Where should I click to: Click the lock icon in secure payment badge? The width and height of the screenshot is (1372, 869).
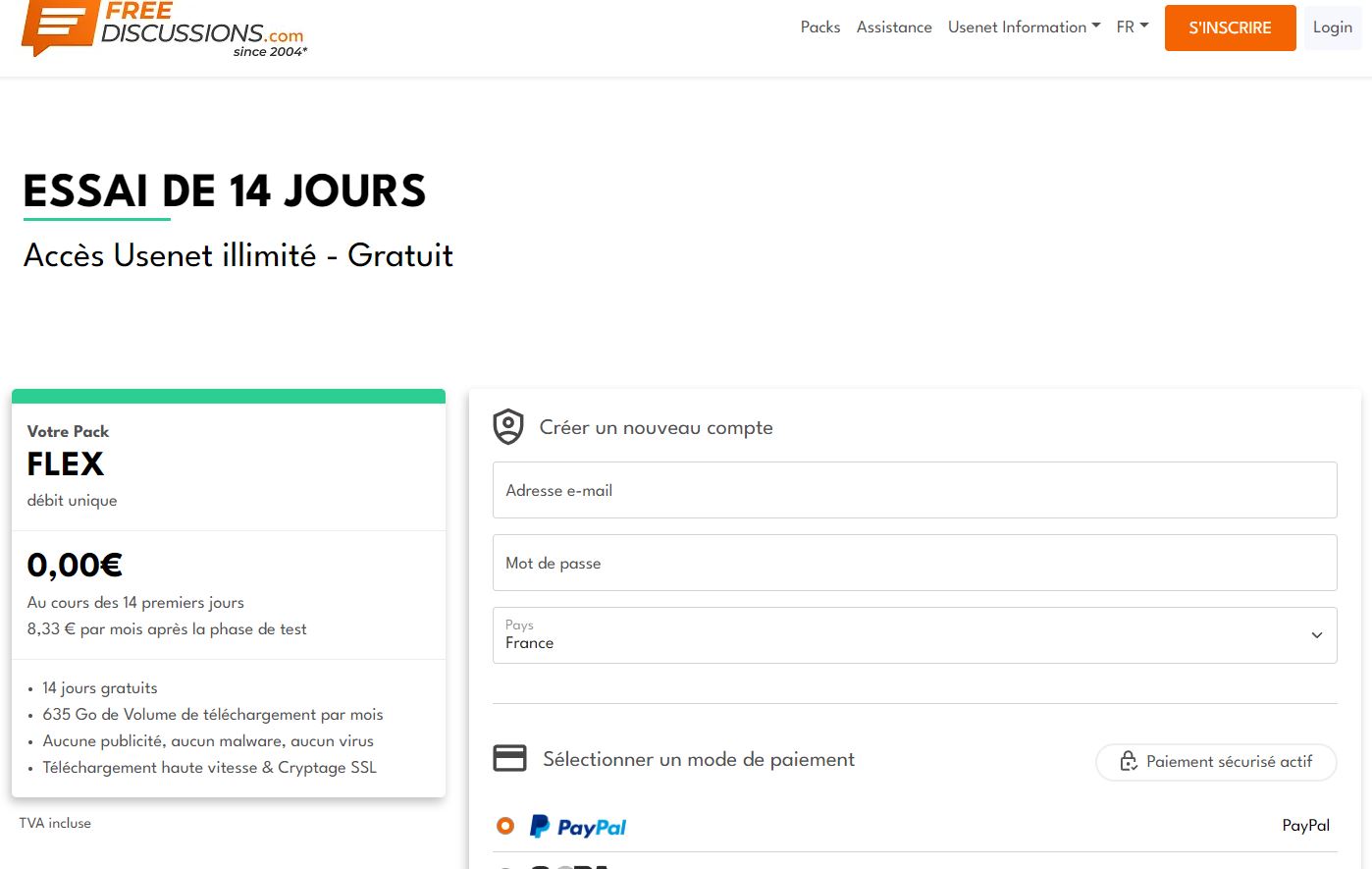pos(1129,761)
